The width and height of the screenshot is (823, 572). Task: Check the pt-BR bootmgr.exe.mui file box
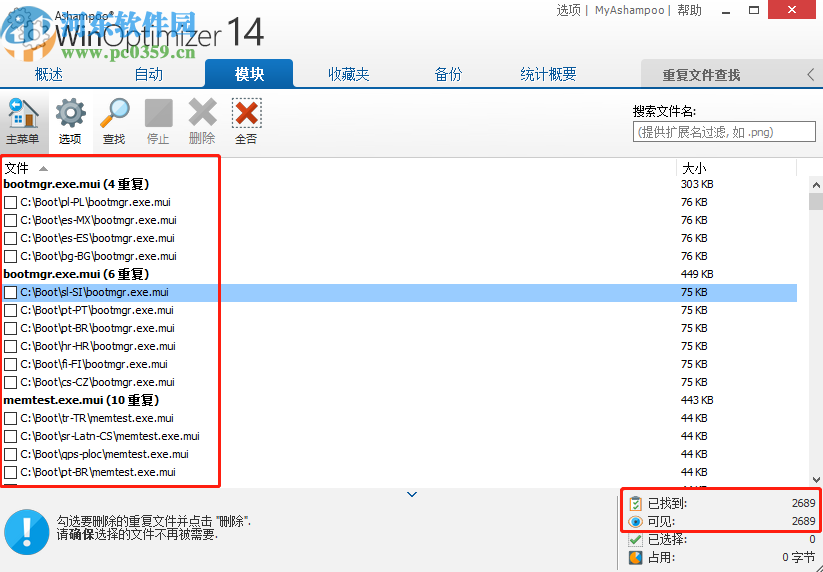pos(10,329)
